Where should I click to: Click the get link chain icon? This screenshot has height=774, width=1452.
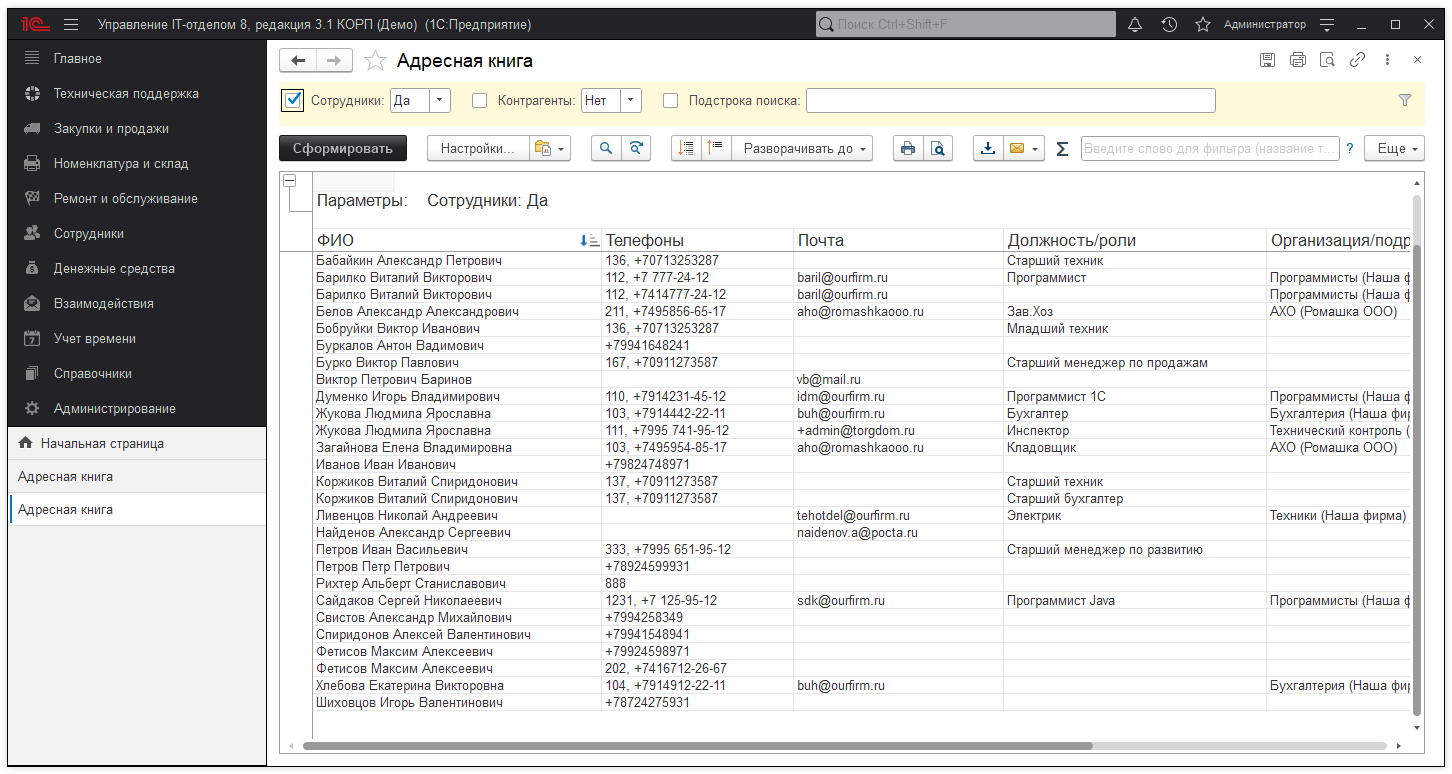click(x=1357, y=60)
